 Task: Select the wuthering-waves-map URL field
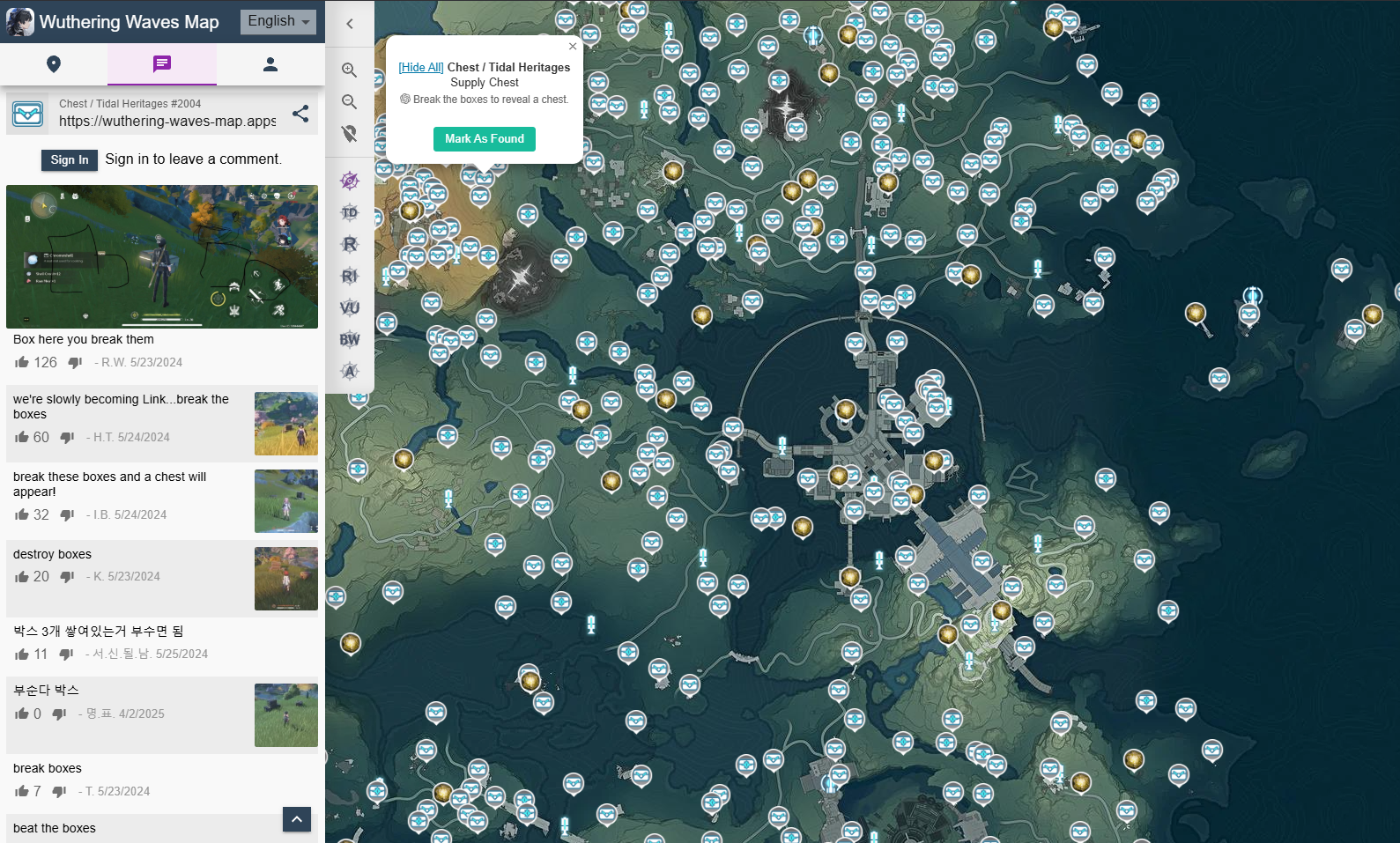point(168,121)
